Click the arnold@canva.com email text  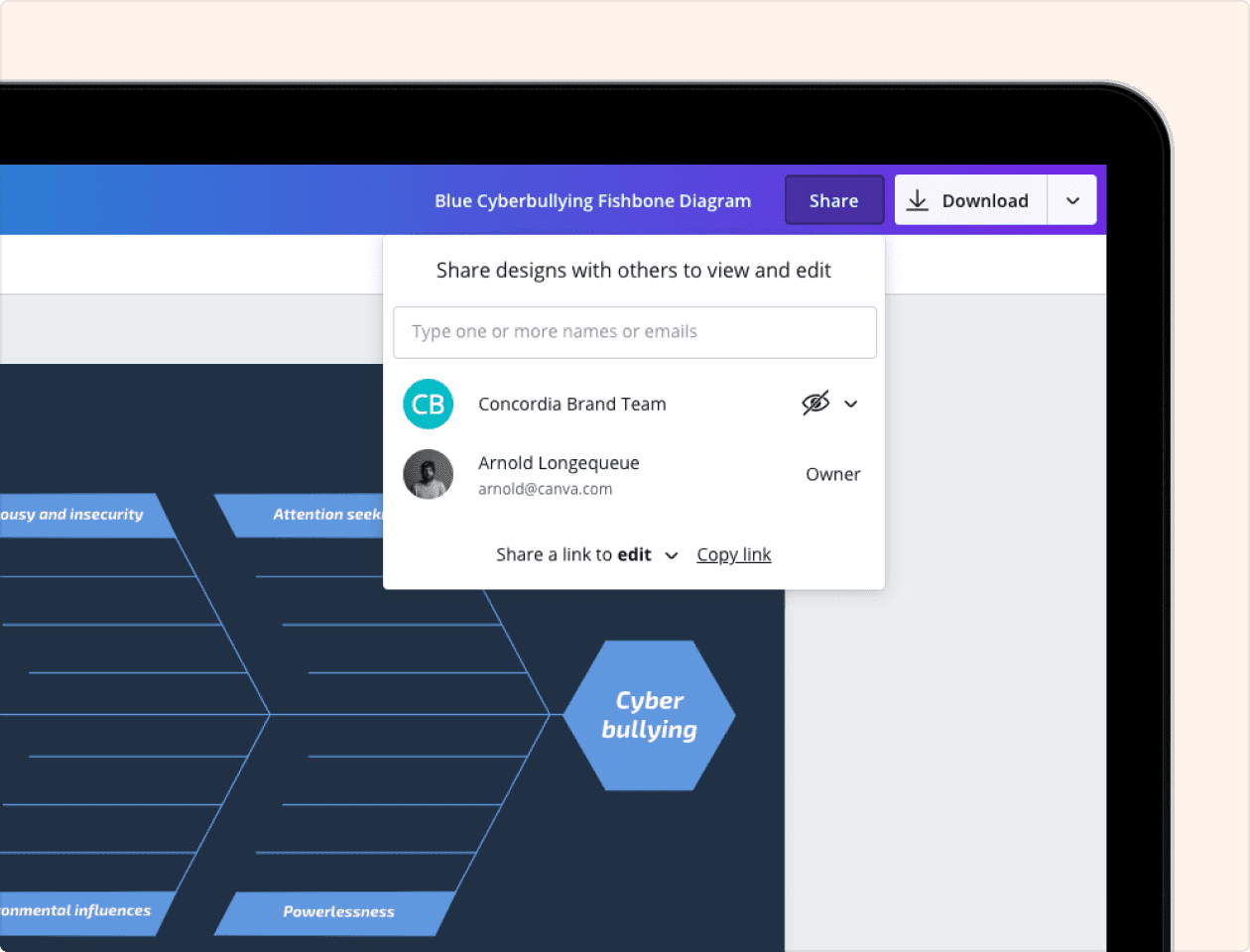pyautogui.click(x=546, y=489)
